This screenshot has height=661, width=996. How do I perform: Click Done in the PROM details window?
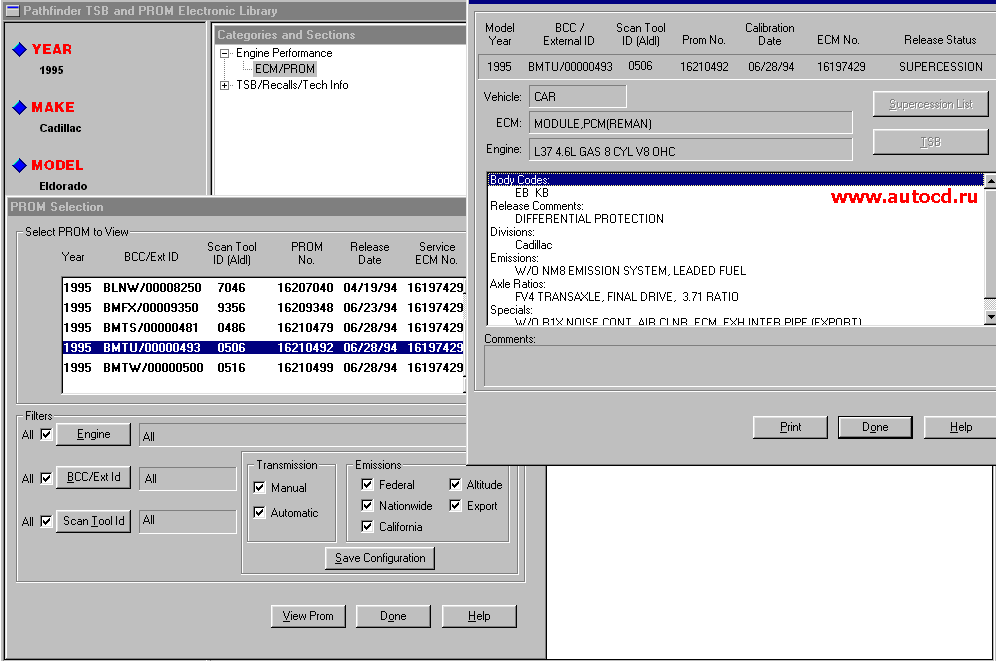pyautogui.click(x=875, y=427)
